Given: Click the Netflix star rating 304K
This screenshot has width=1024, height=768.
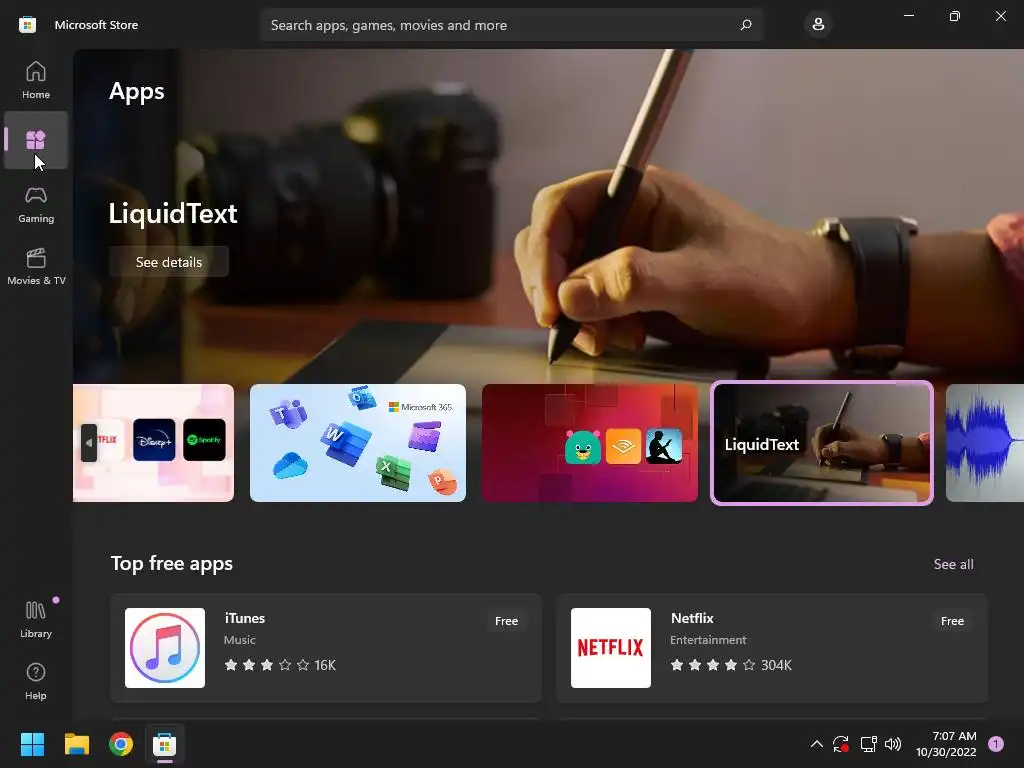Looking at the screenshot, I should point(731,665).
